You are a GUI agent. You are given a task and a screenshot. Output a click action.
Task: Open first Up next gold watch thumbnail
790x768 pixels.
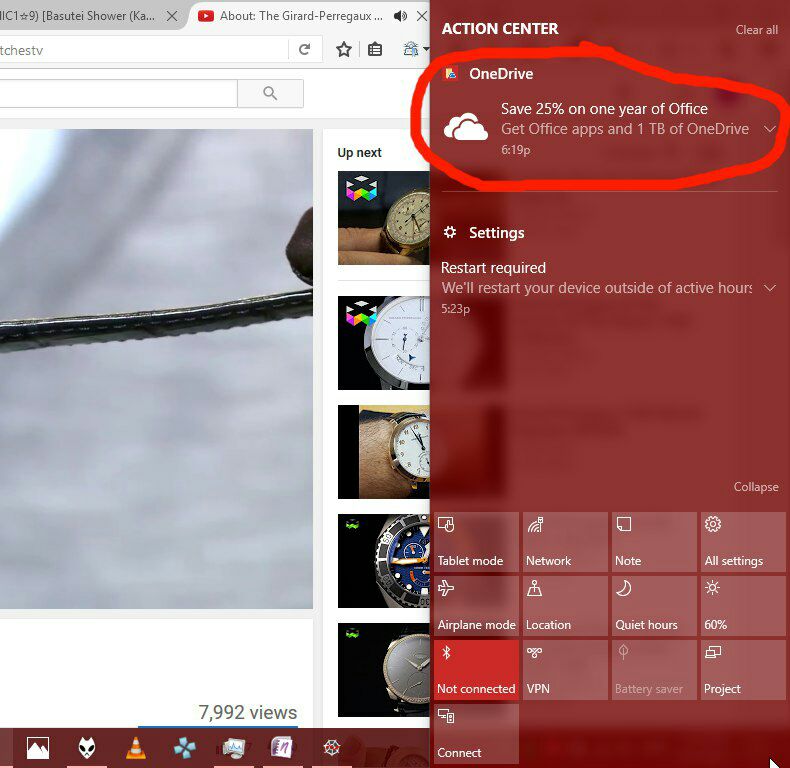tap(383, 218)
